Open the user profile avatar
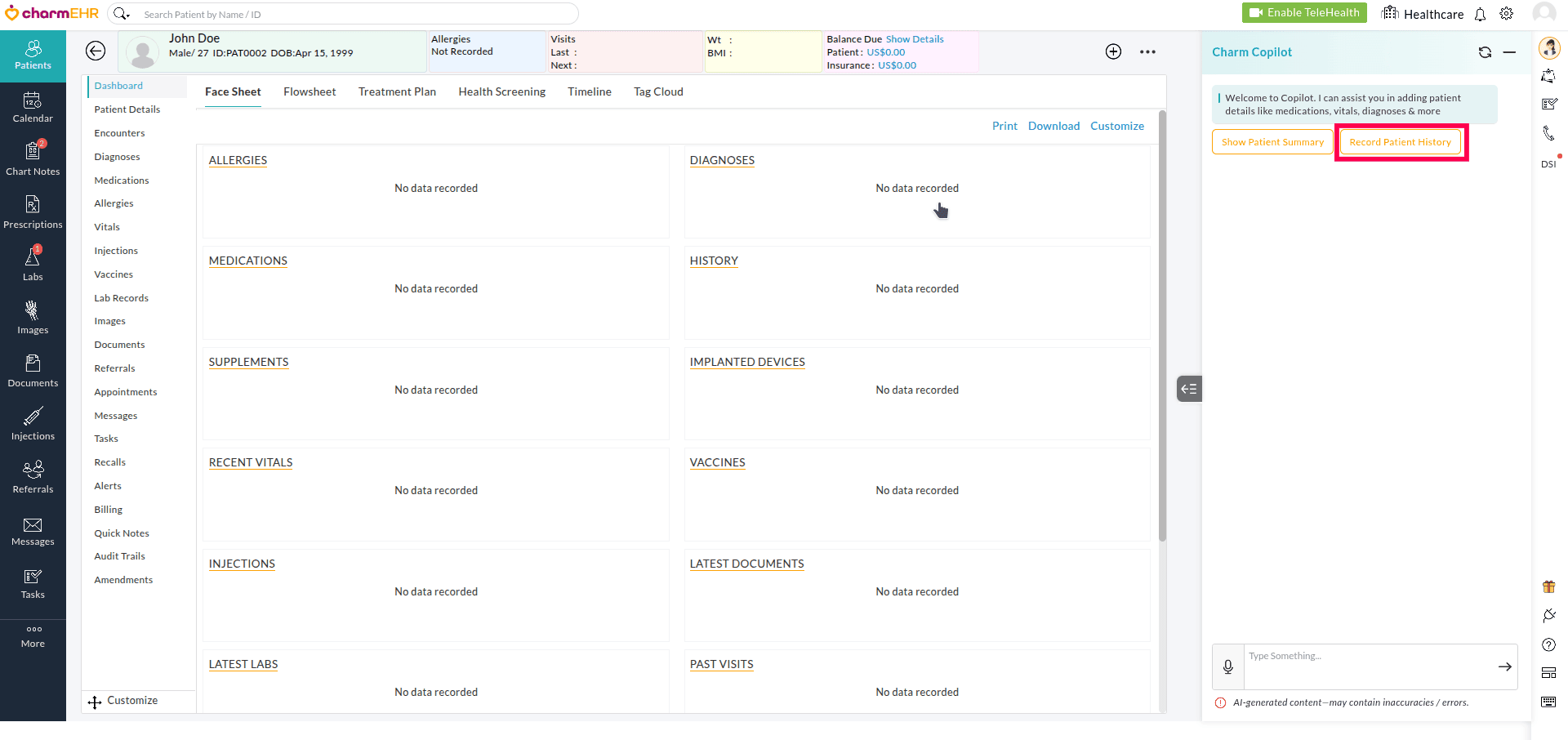This screenshot has height=740, width=1568. (x=1543, y=13)
